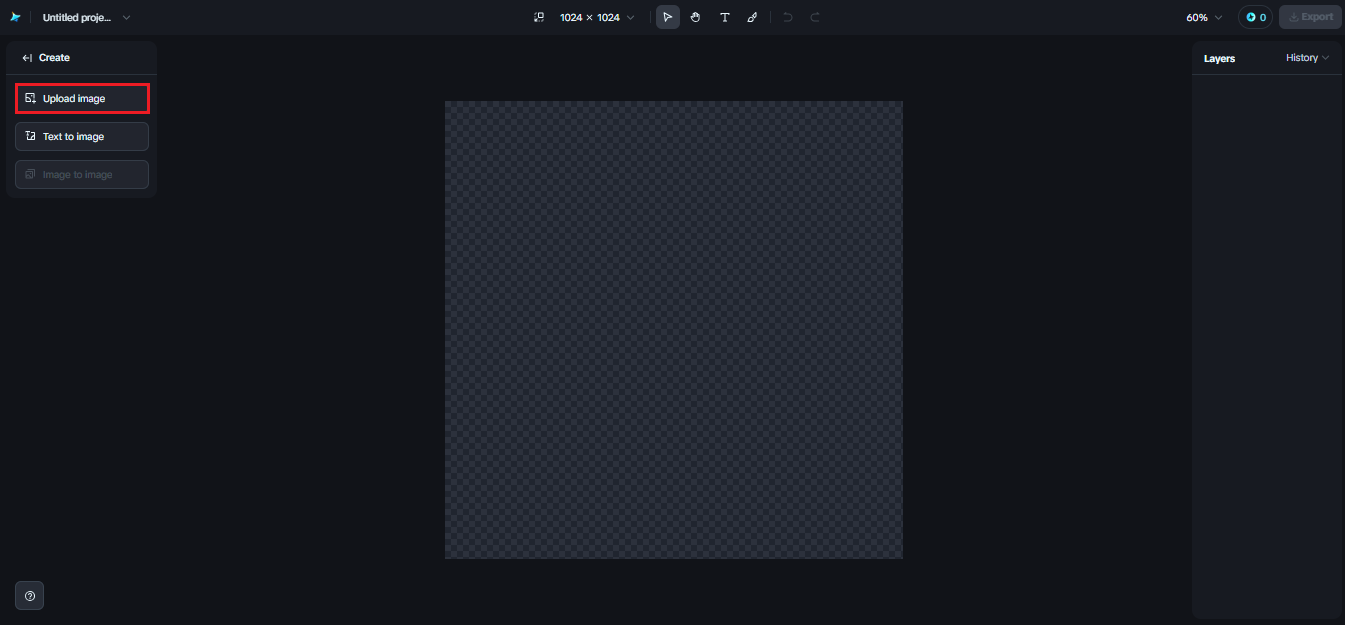Screen dimensions: 1345x625
Task: Click the Redo icon
Action: coord(814,17)
